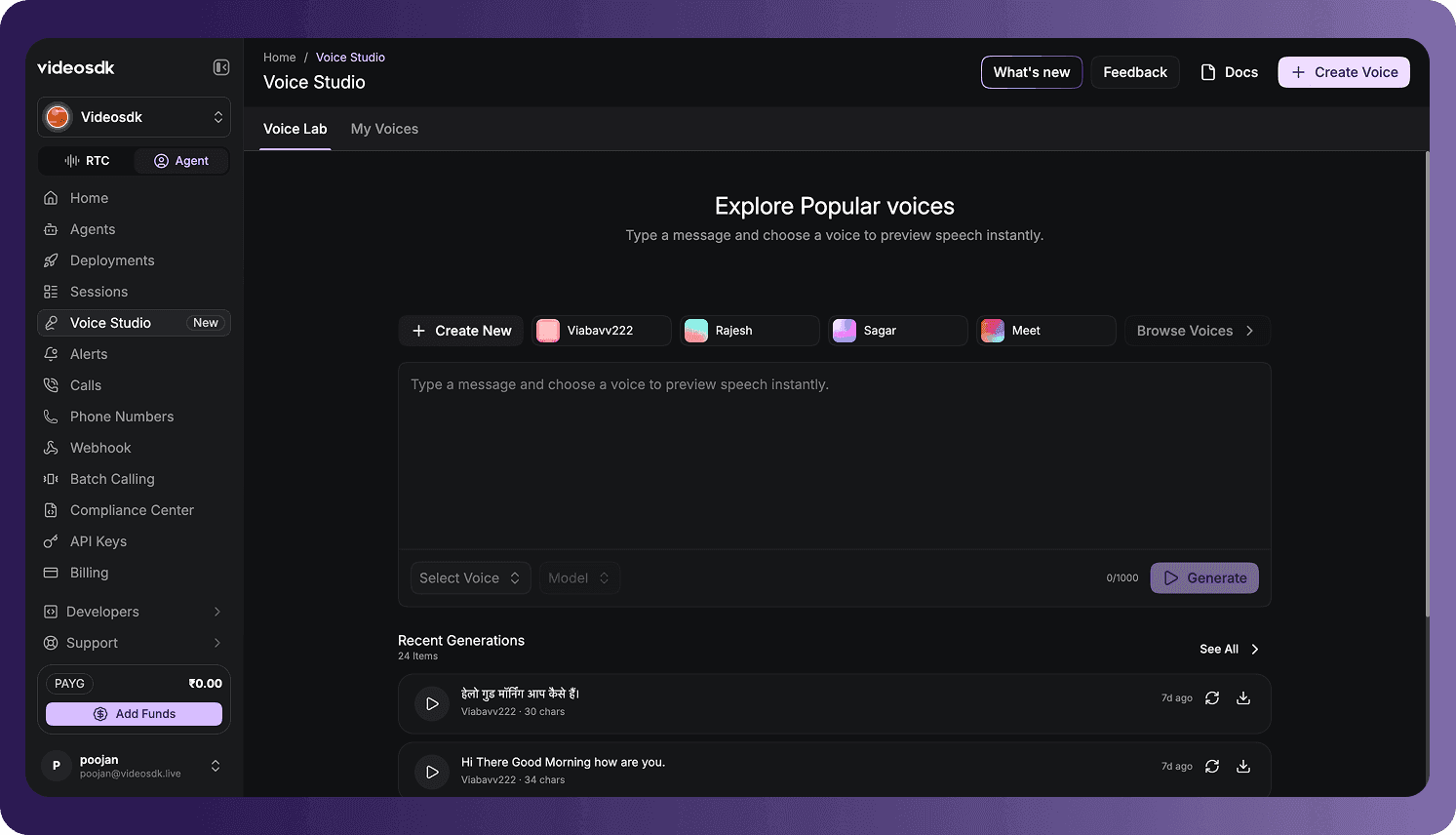Click the Videosdk workspace avatar
The height and width of the screenshot is (835, 1456).
coord(59,117)
